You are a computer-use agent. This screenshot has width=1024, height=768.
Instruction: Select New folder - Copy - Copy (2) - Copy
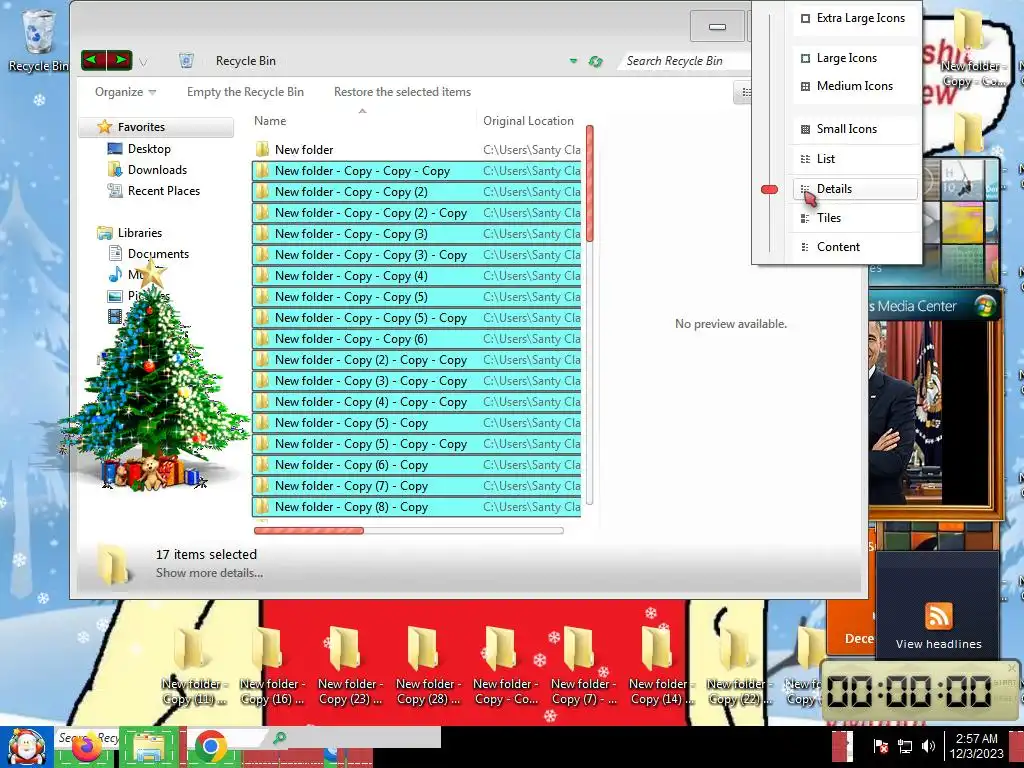click(416, 213)
